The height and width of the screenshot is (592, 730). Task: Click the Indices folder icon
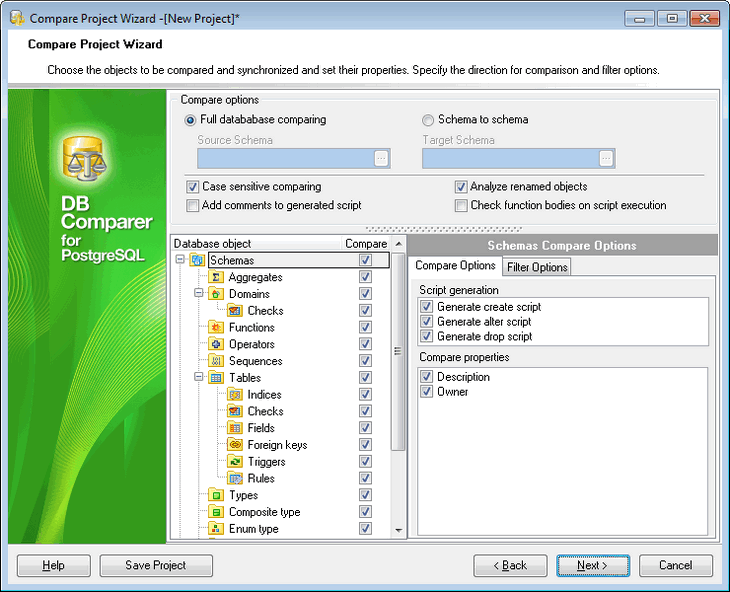click(235, 394)
